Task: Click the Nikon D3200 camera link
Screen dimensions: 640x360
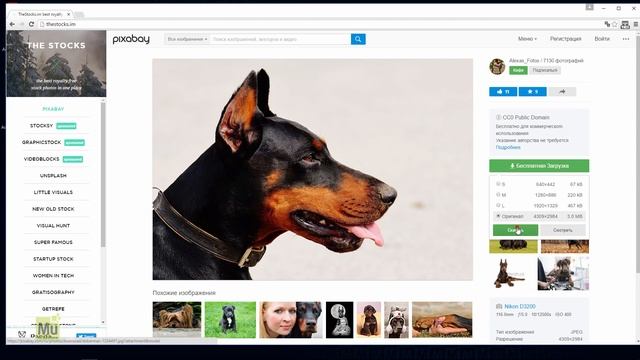Action: pos(520,306)
